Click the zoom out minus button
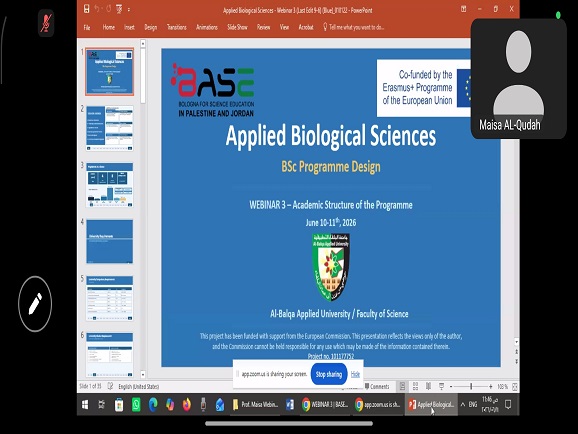578x434 pixels. click(x=451, y=386)
